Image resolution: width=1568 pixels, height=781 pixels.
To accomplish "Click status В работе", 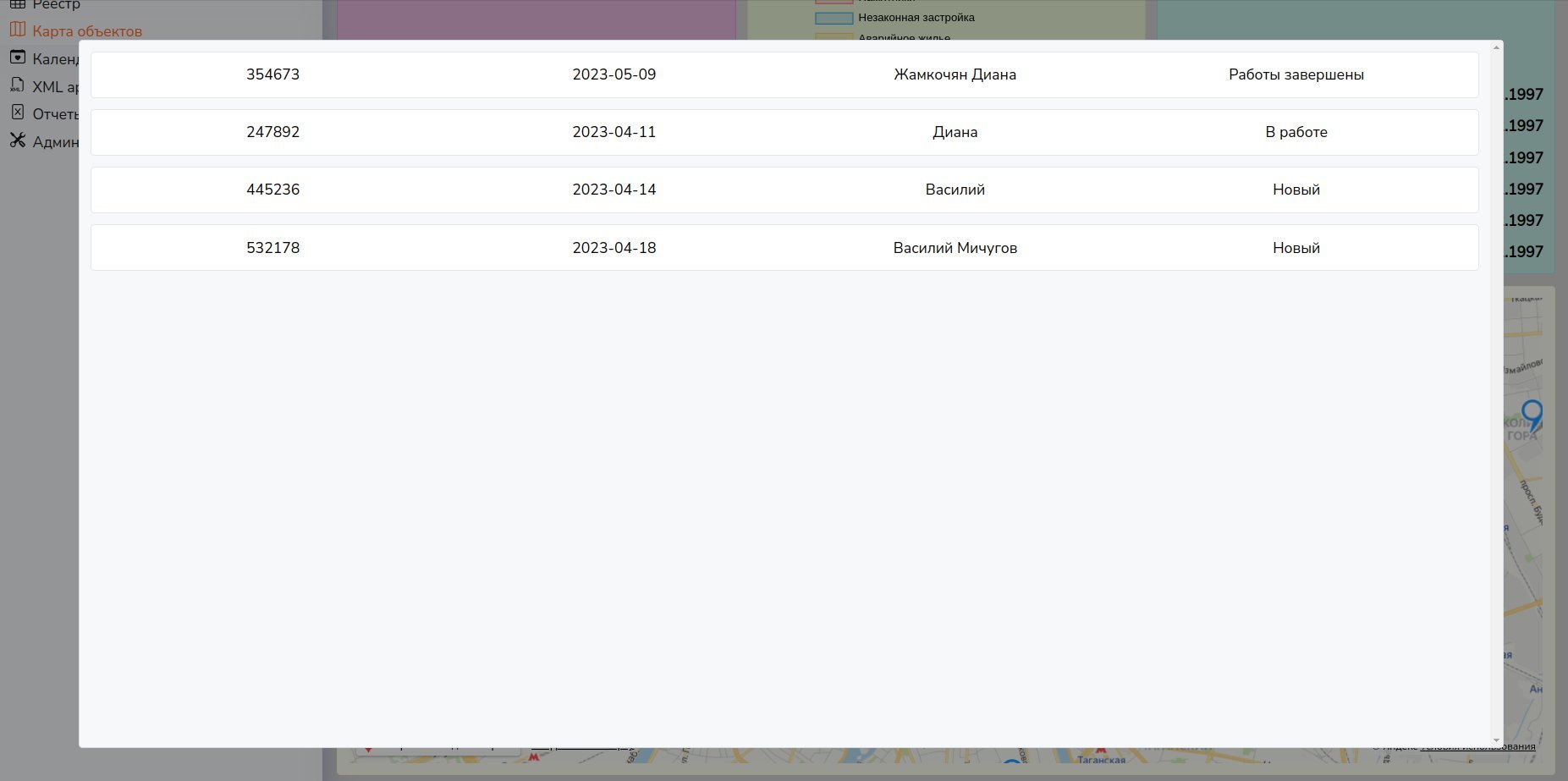I will tap(1296, 132).
